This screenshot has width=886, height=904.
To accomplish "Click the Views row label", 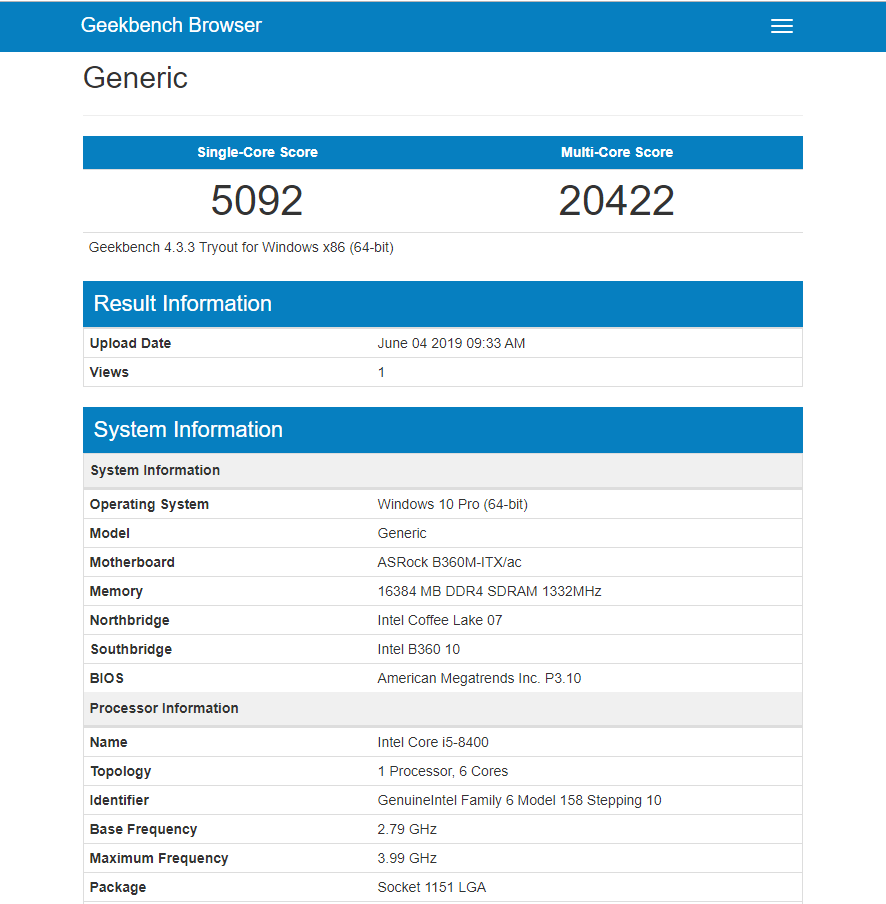I will [109, 372].
